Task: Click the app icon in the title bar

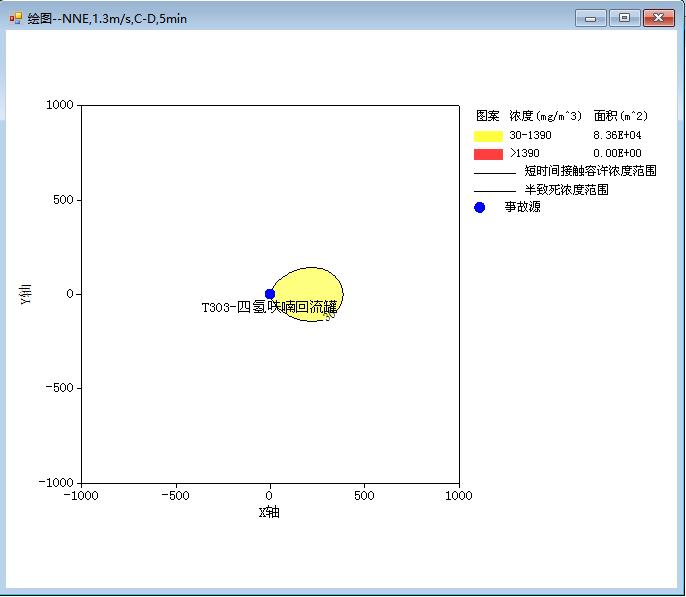Action: point(15,18)
